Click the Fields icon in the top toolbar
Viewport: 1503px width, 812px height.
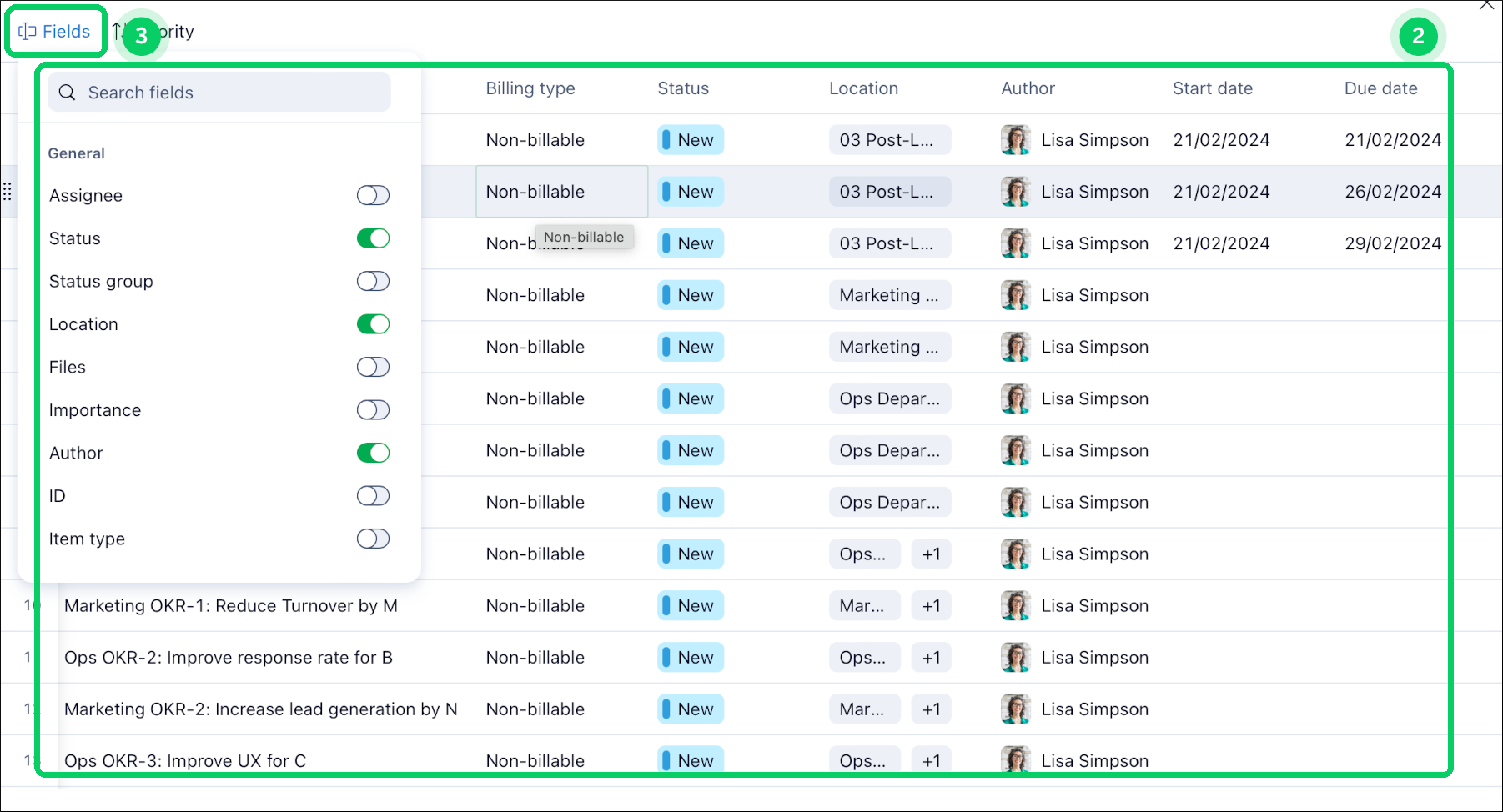(26, 30)
